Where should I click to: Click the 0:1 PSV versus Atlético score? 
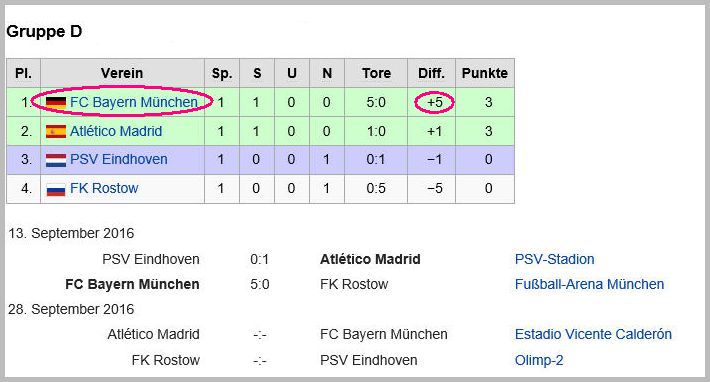(x=259, y=259)
